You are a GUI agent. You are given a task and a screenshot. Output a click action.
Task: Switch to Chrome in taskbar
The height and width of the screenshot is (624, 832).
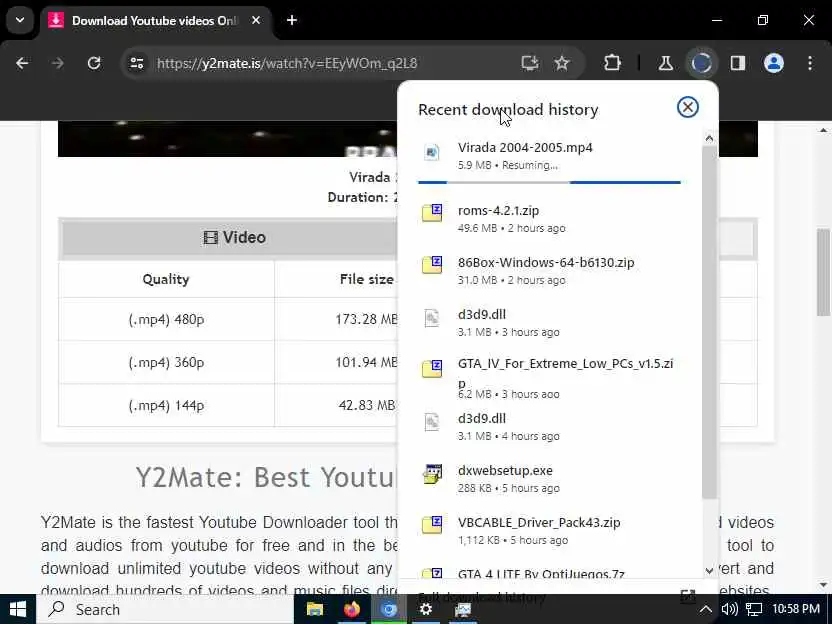pos(388,609)
